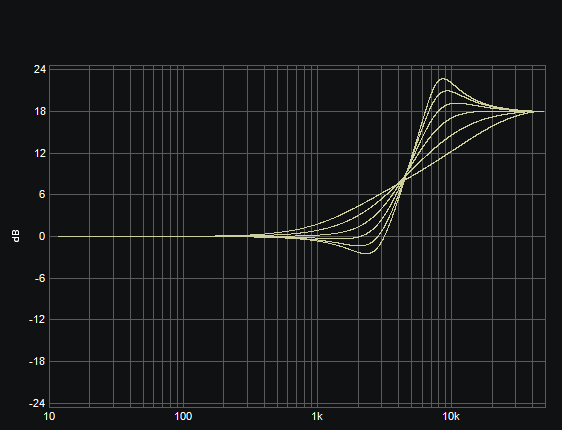
Task: Click the 1k label on the frequency axis
Action: tap(317, 416)
